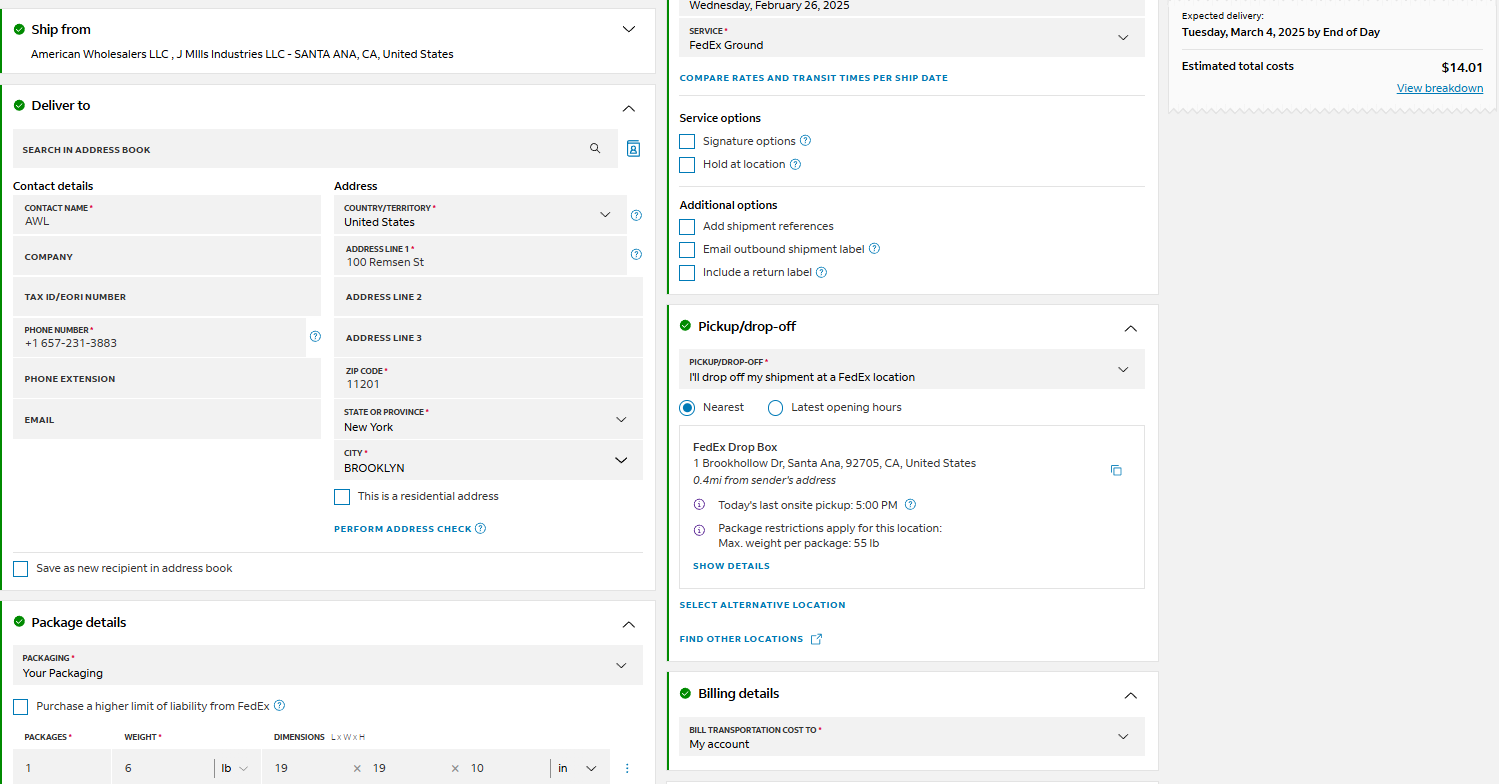The width and height of the screenshot is (1499, 784).
Task: Check Include a return label
Action: 687,273
